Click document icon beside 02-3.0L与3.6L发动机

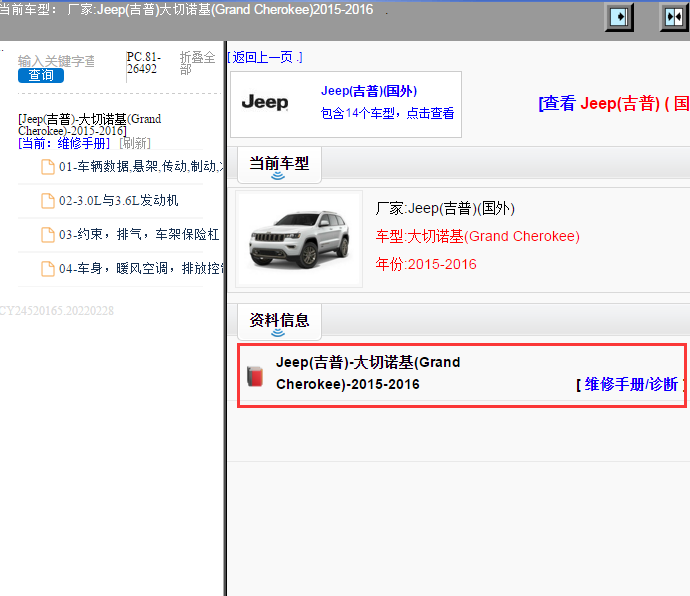pyautogui.click(x=48, y=201)
